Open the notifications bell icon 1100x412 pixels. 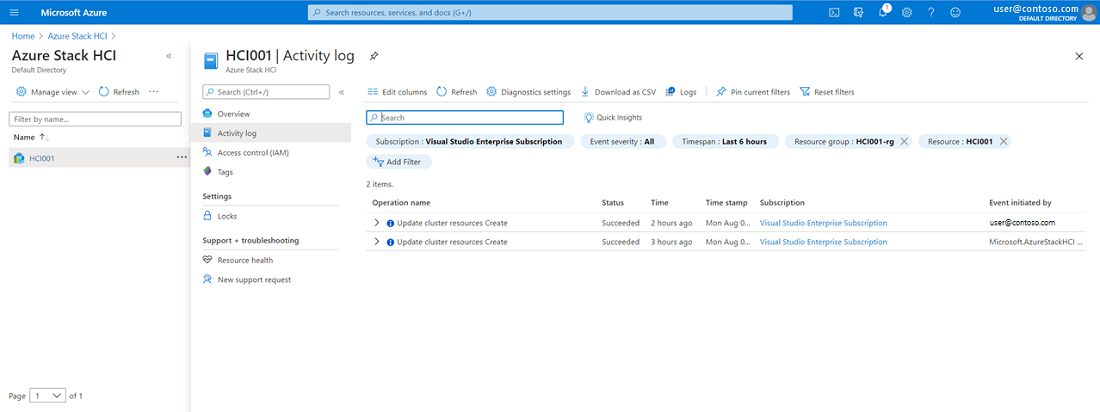tap(884, 12)
